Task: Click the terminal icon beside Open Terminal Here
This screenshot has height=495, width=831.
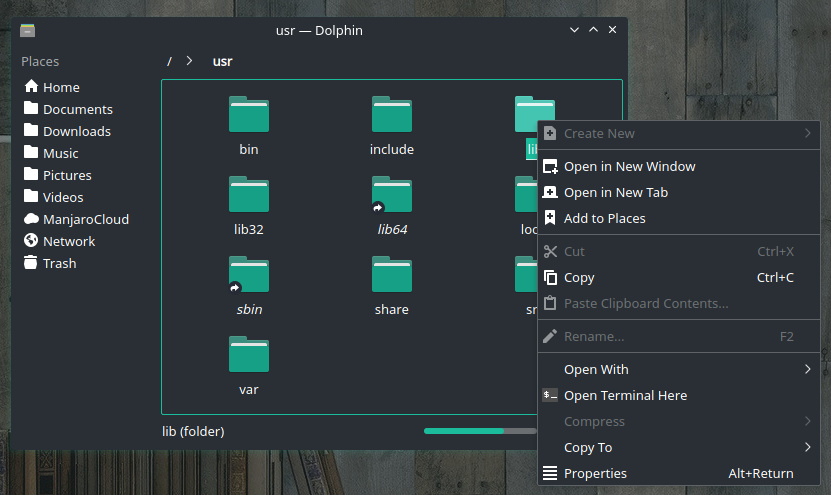Action: pos(550,395)
